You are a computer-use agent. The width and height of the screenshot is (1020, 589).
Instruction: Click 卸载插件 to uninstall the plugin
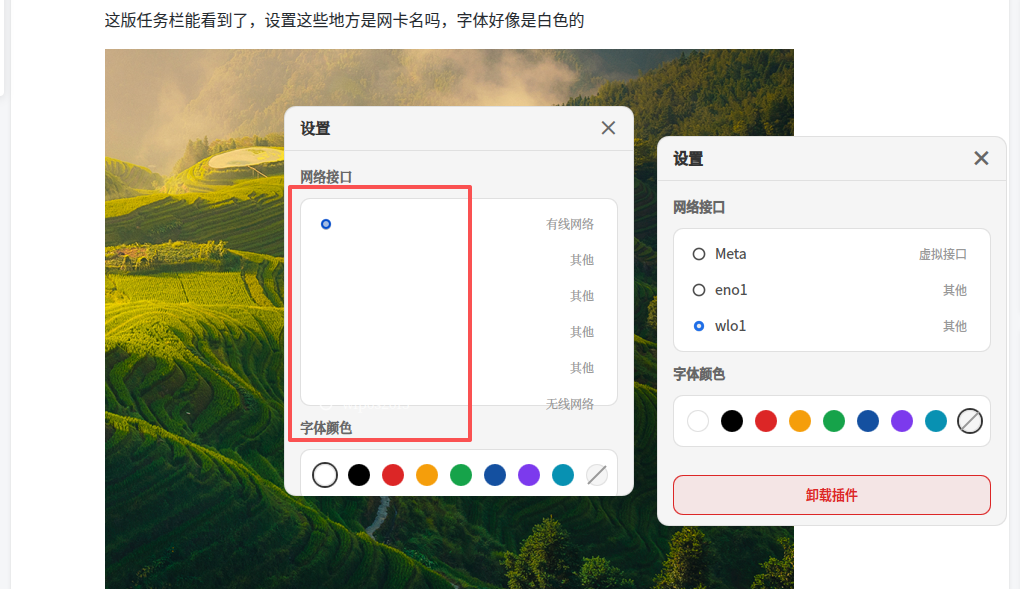click(x=831, y=495)
